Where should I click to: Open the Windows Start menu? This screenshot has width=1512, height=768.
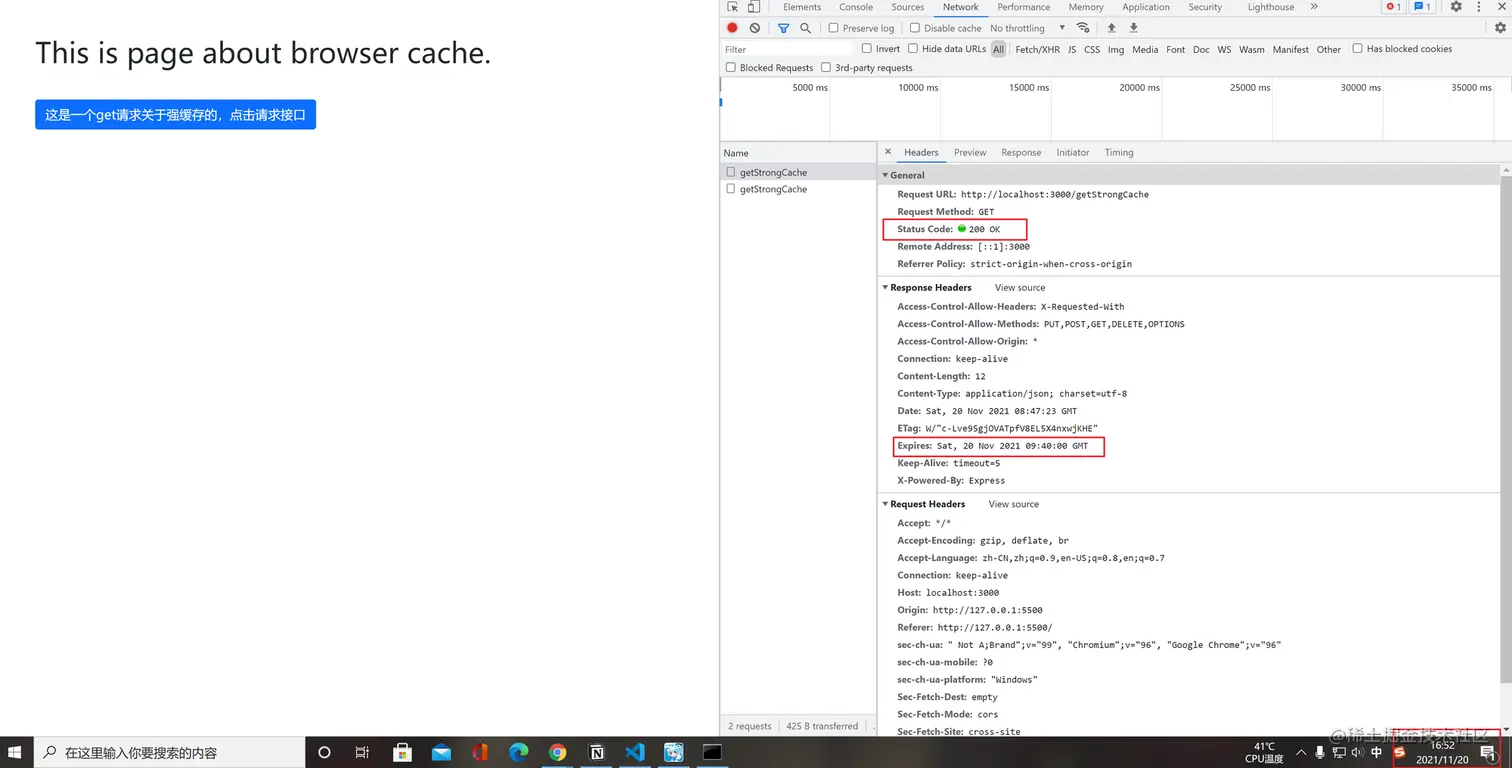pos(16,752)
